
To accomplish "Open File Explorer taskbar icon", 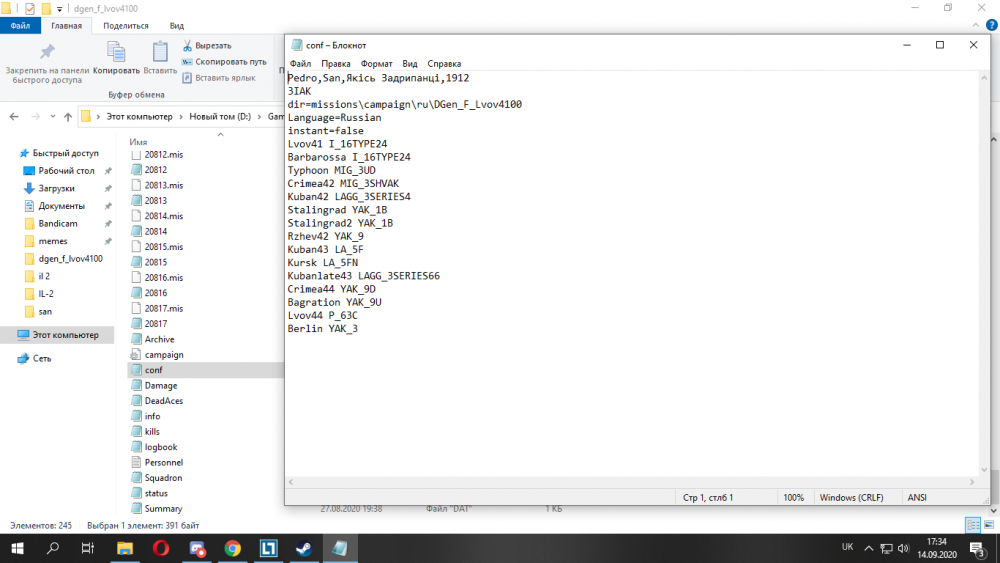I will [125, 548].
